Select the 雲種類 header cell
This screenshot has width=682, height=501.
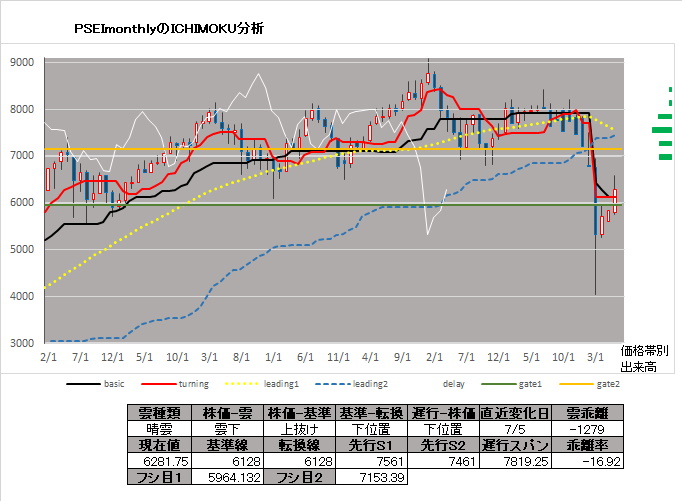tap(160, 413)
